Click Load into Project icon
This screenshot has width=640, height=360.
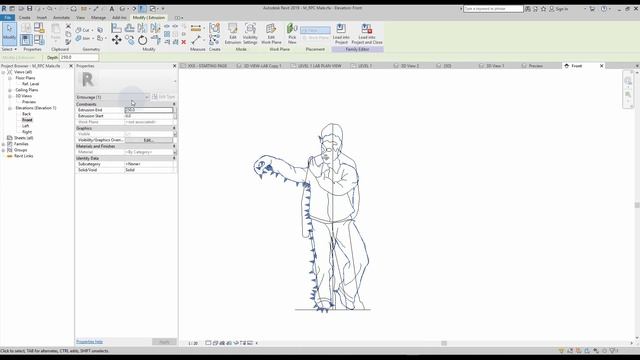[x=341, y=33]
